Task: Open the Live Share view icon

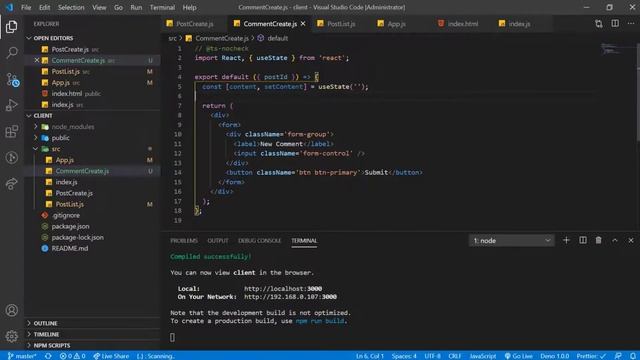Action: point(12,184)
